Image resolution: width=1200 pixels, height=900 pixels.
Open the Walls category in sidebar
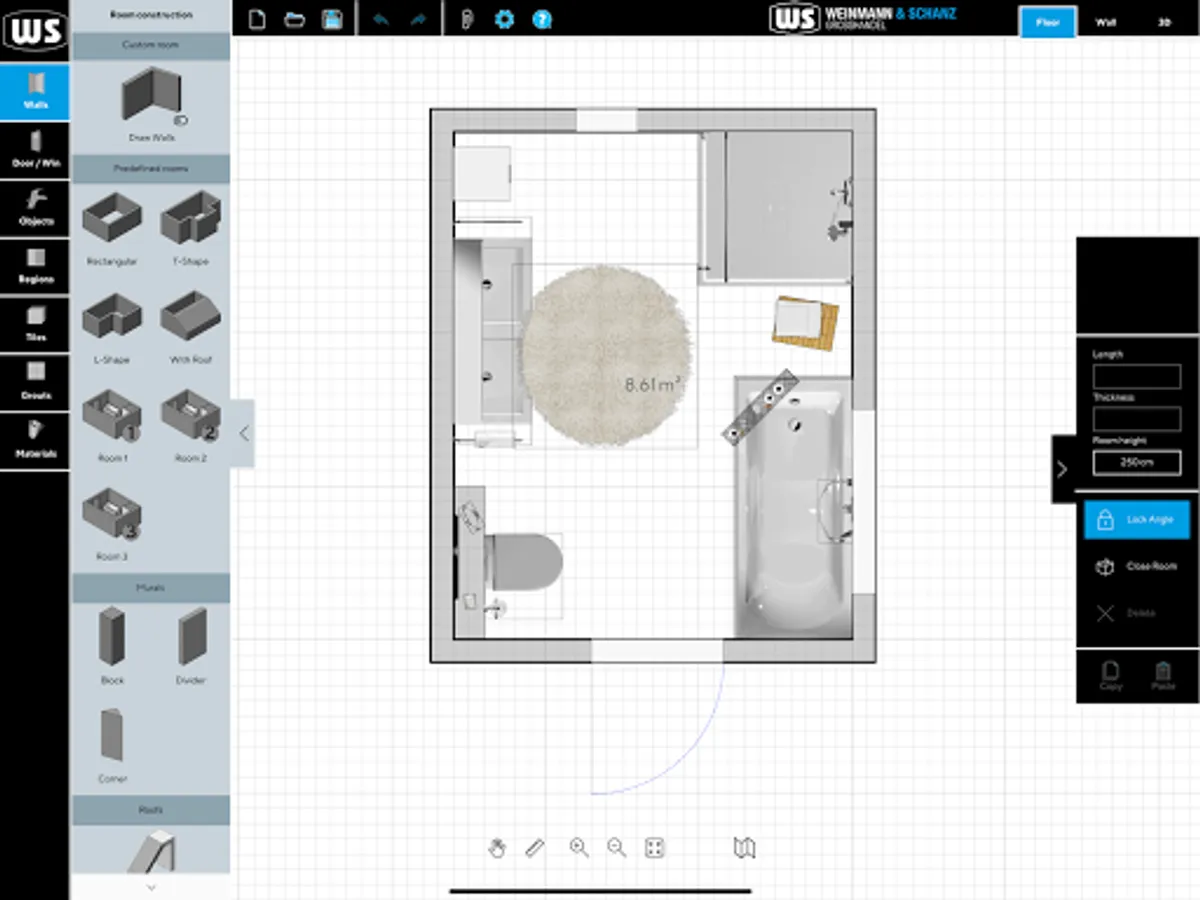click(x=35, y=91)
